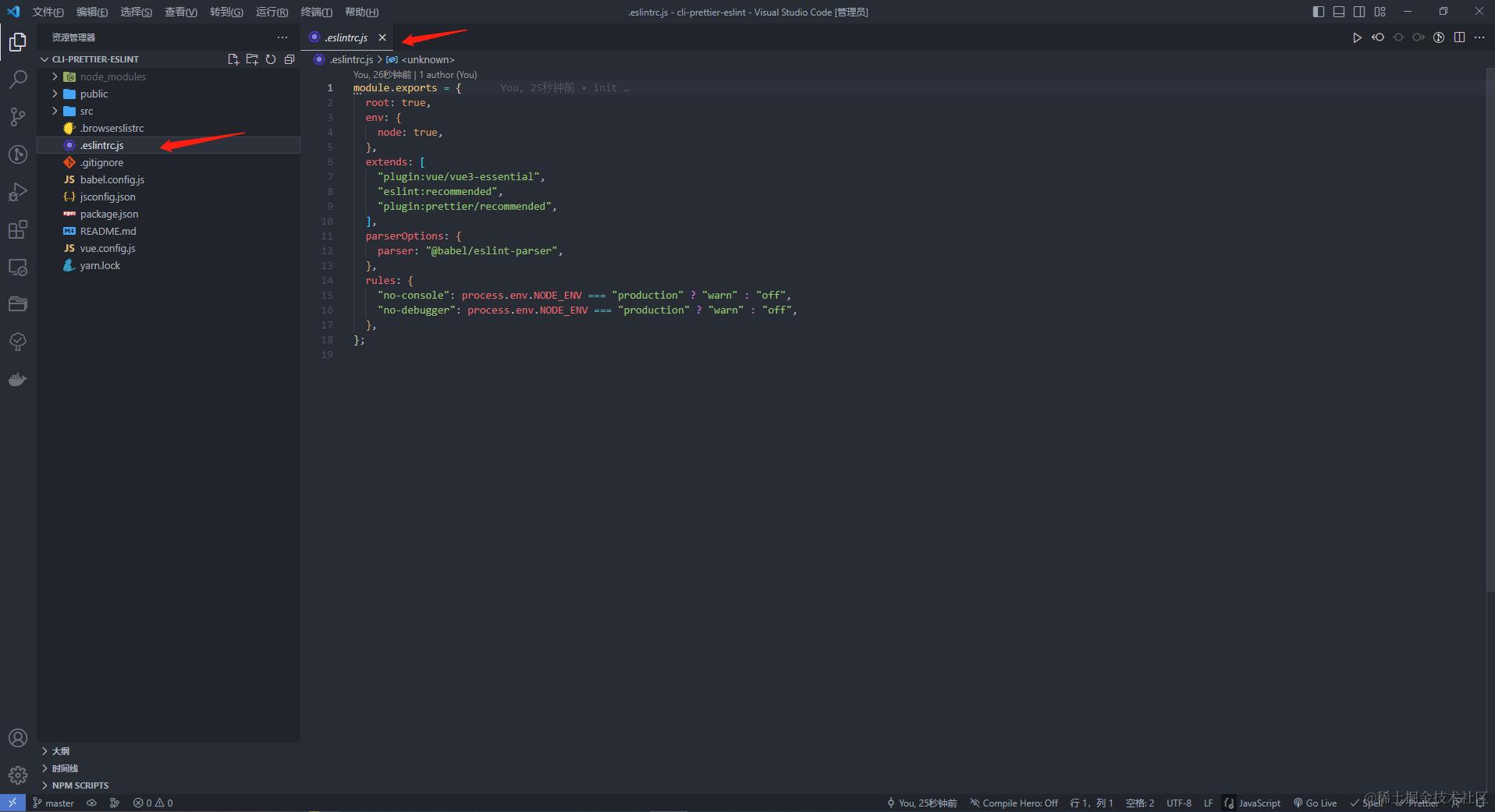Open remote window menu in status bar
1495x812 pixels.
pyautogui.click(x=12, y=803)
